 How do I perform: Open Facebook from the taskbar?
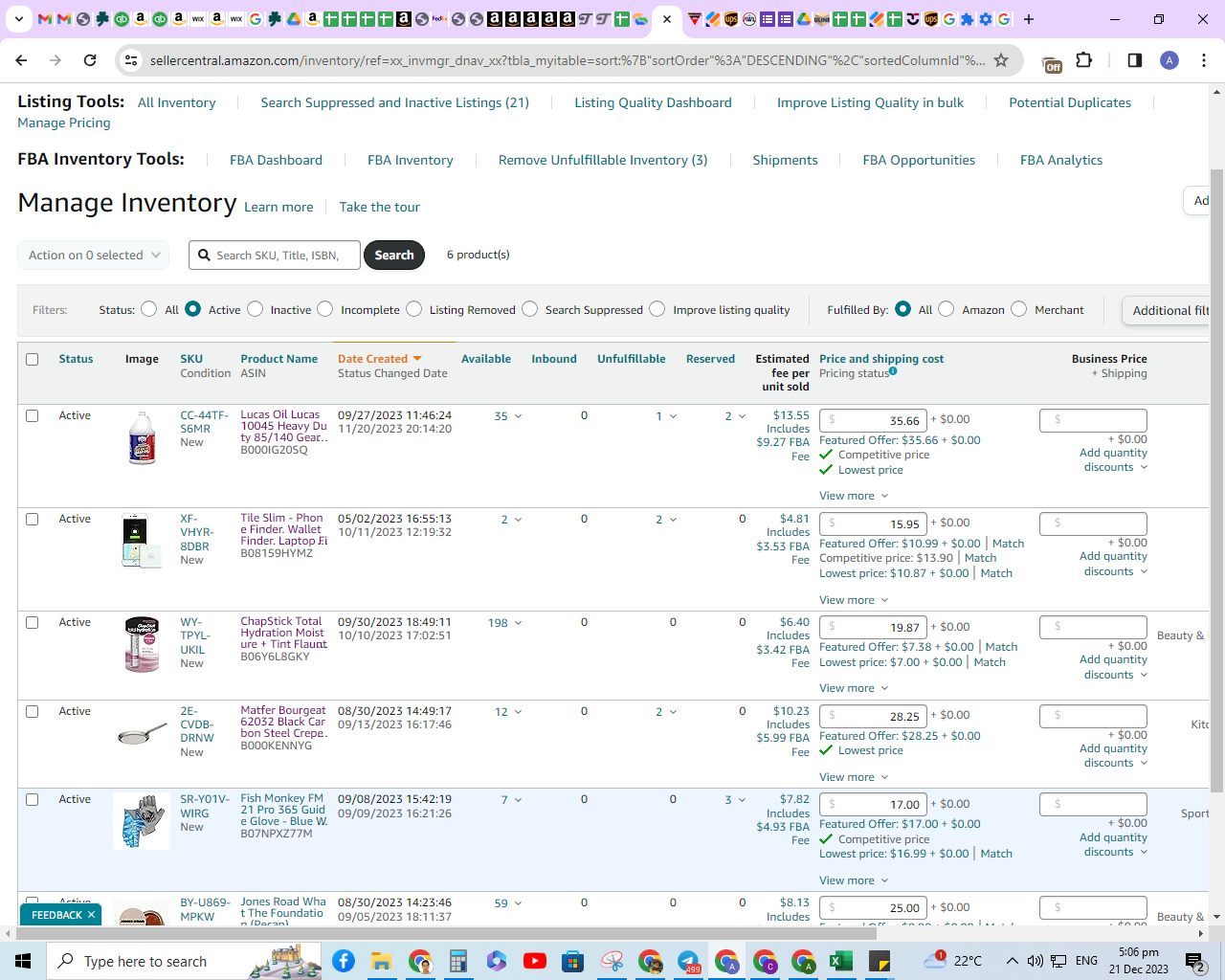[343, 961]
